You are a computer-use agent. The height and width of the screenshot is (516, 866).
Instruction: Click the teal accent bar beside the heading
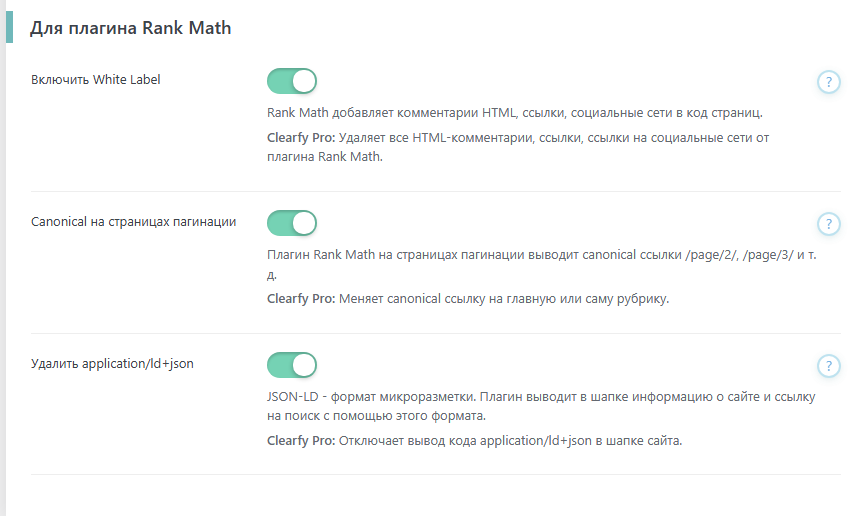[x=9, y=27]
